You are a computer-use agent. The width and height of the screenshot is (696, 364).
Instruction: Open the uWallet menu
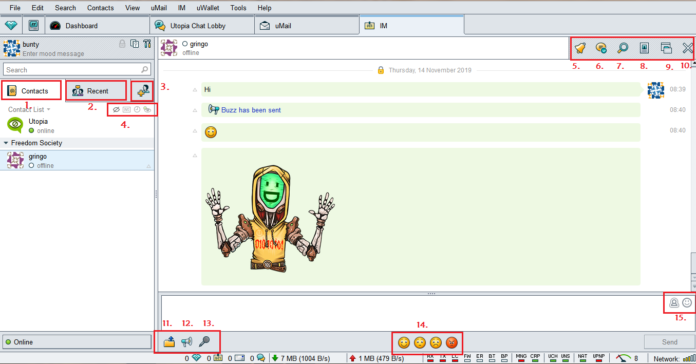(x=208, y=8)
